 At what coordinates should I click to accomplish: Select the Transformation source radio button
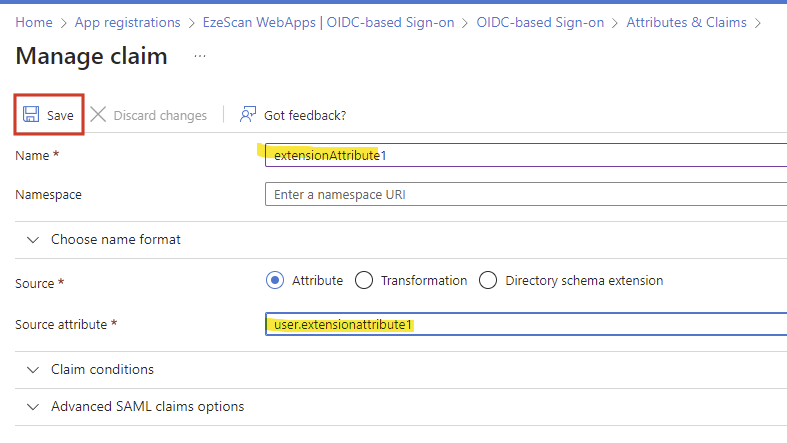pos(364,281)
